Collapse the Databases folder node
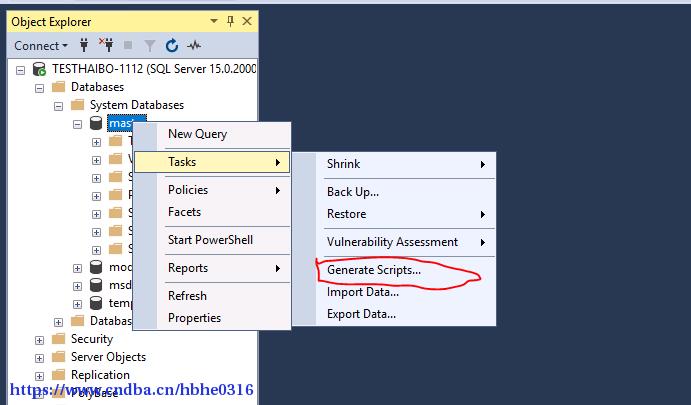 click(40, 88)
